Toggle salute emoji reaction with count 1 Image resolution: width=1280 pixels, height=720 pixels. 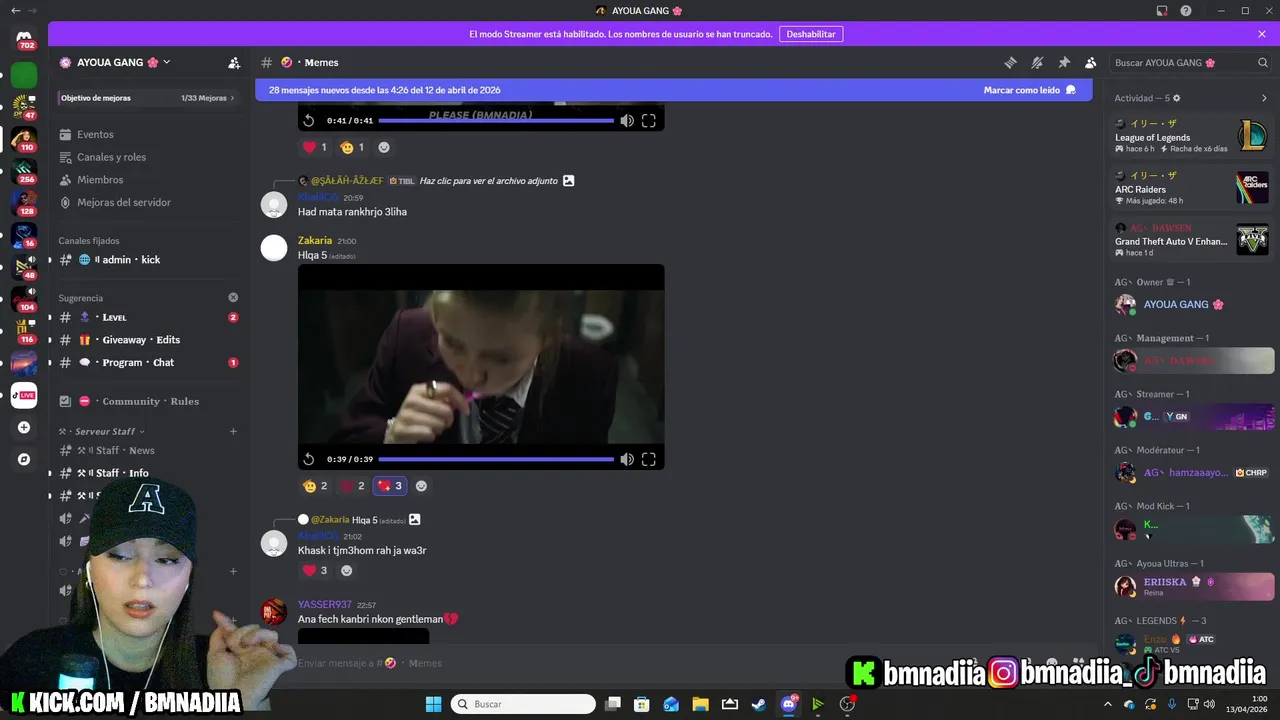pos(352,147)
